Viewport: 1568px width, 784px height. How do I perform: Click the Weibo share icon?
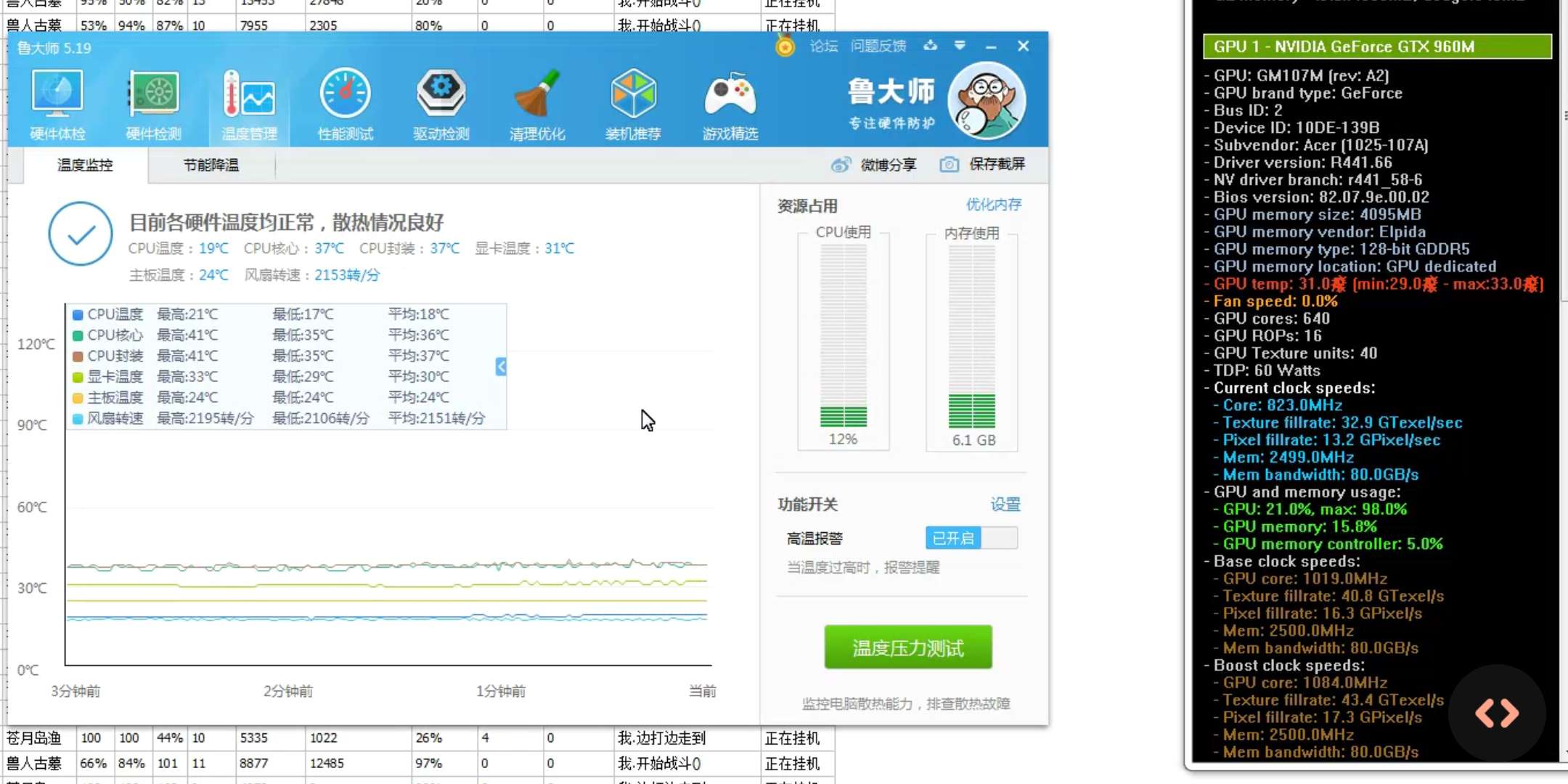[x=841, y=165]
